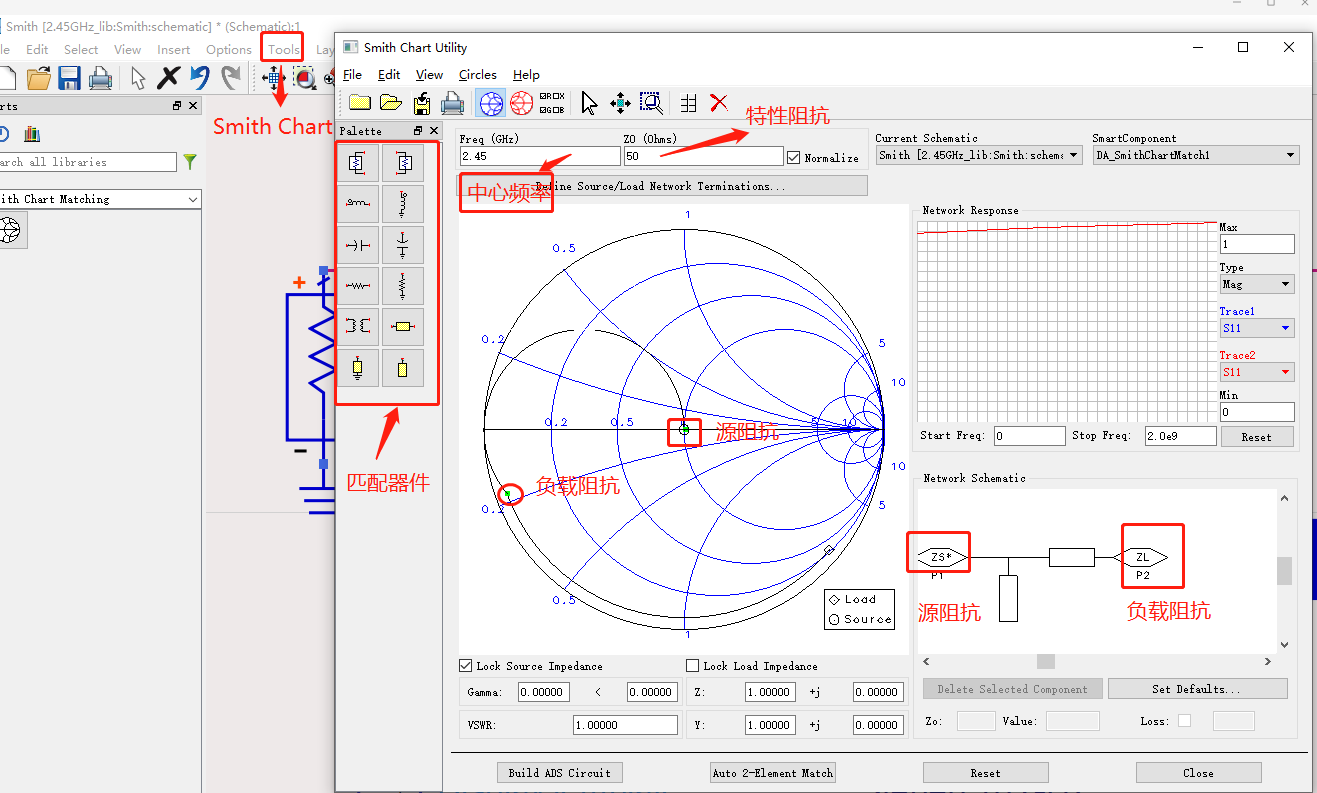
Task: Select the shunt capacitor in the Palette
Action: tap(403, 244)
